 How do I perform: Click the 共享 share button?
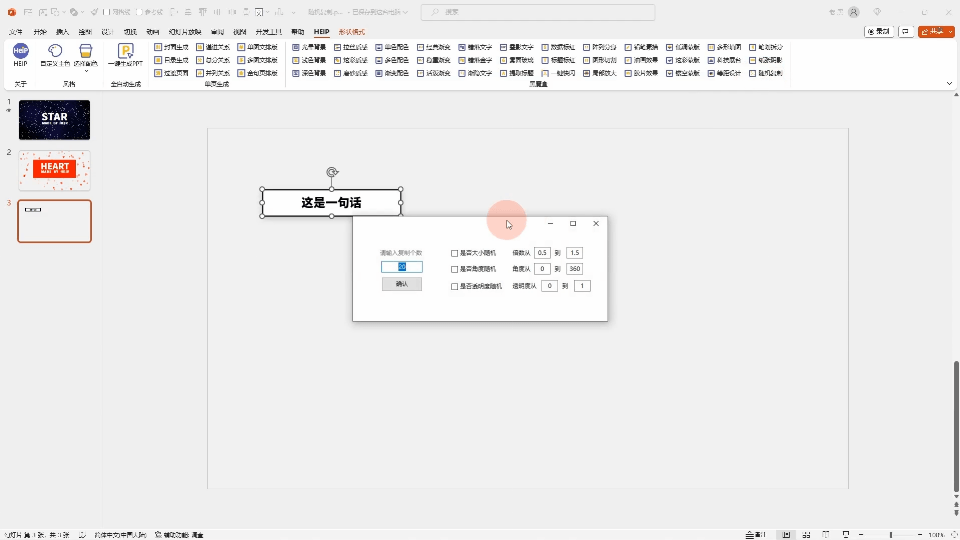[x=932, y=31]
